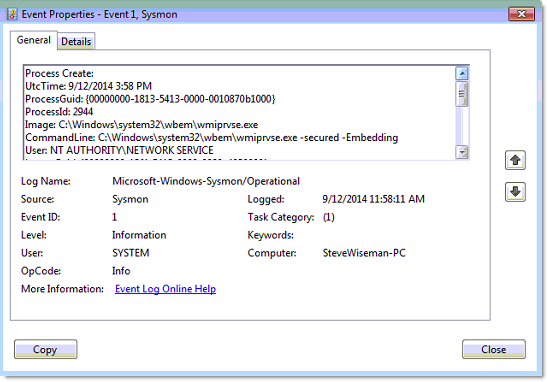Image resolution: width=548 pixels, height=382 pixels.
Task: Click the UtcTime 9/12/2014 3:58 PM line
Action: (88, 86)
